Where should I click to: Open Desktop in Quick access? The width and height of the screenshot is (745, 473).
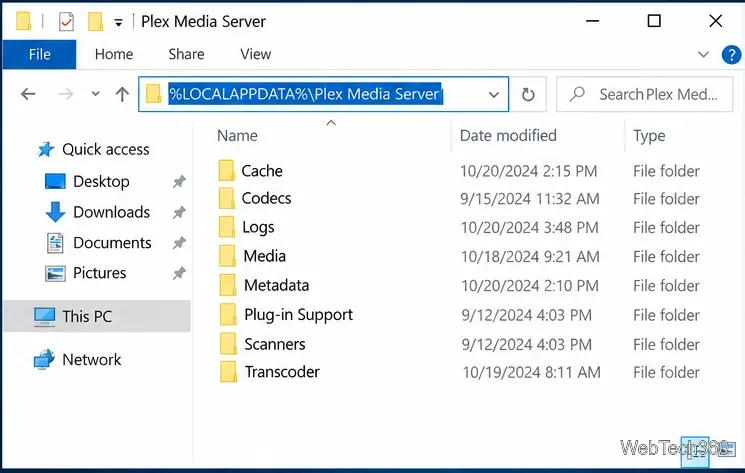pos(101,181)
